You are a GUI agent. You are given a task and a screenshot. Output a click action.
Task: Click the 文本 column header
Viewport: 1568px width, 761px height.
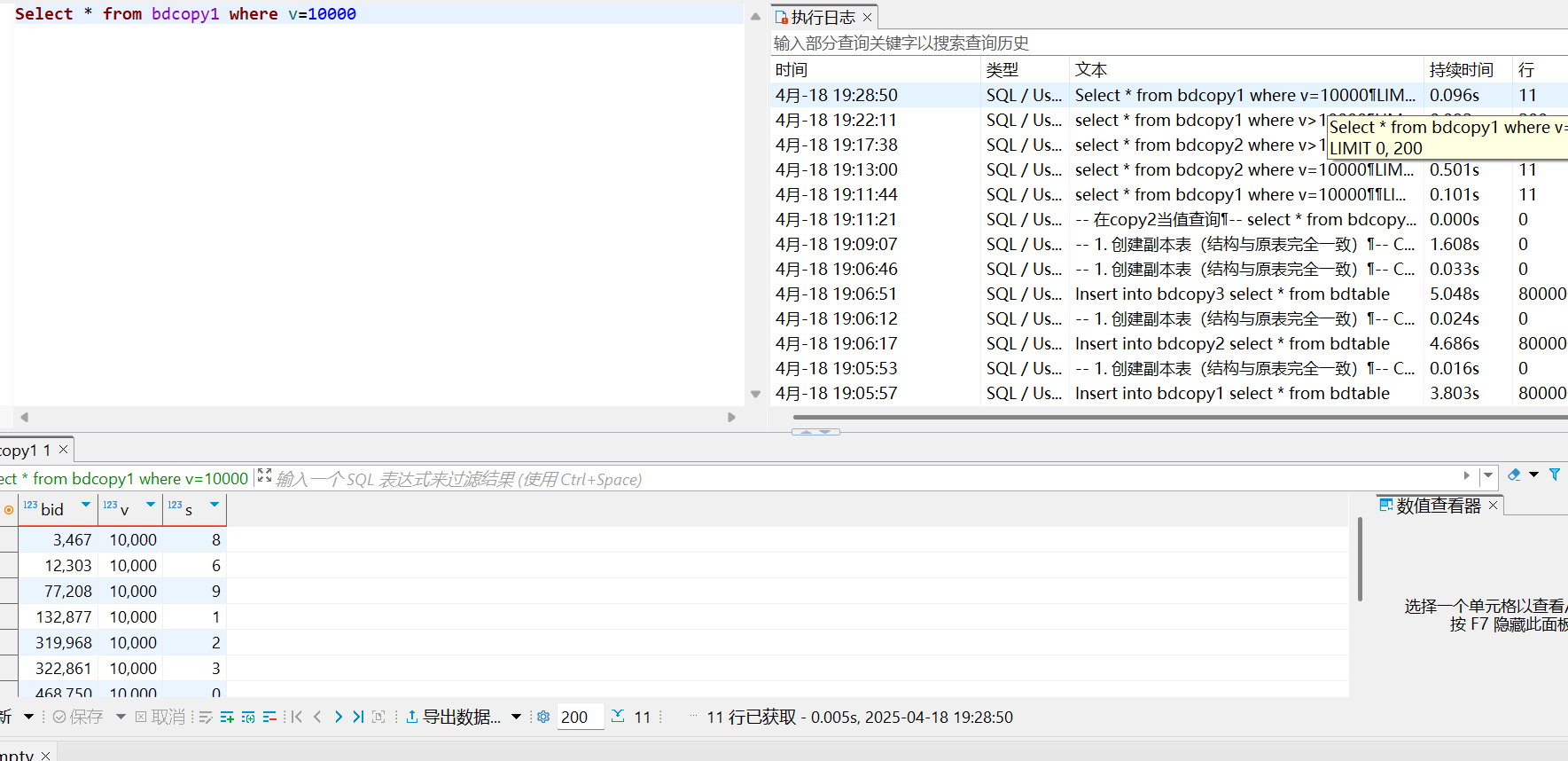tap(1245, 69)
